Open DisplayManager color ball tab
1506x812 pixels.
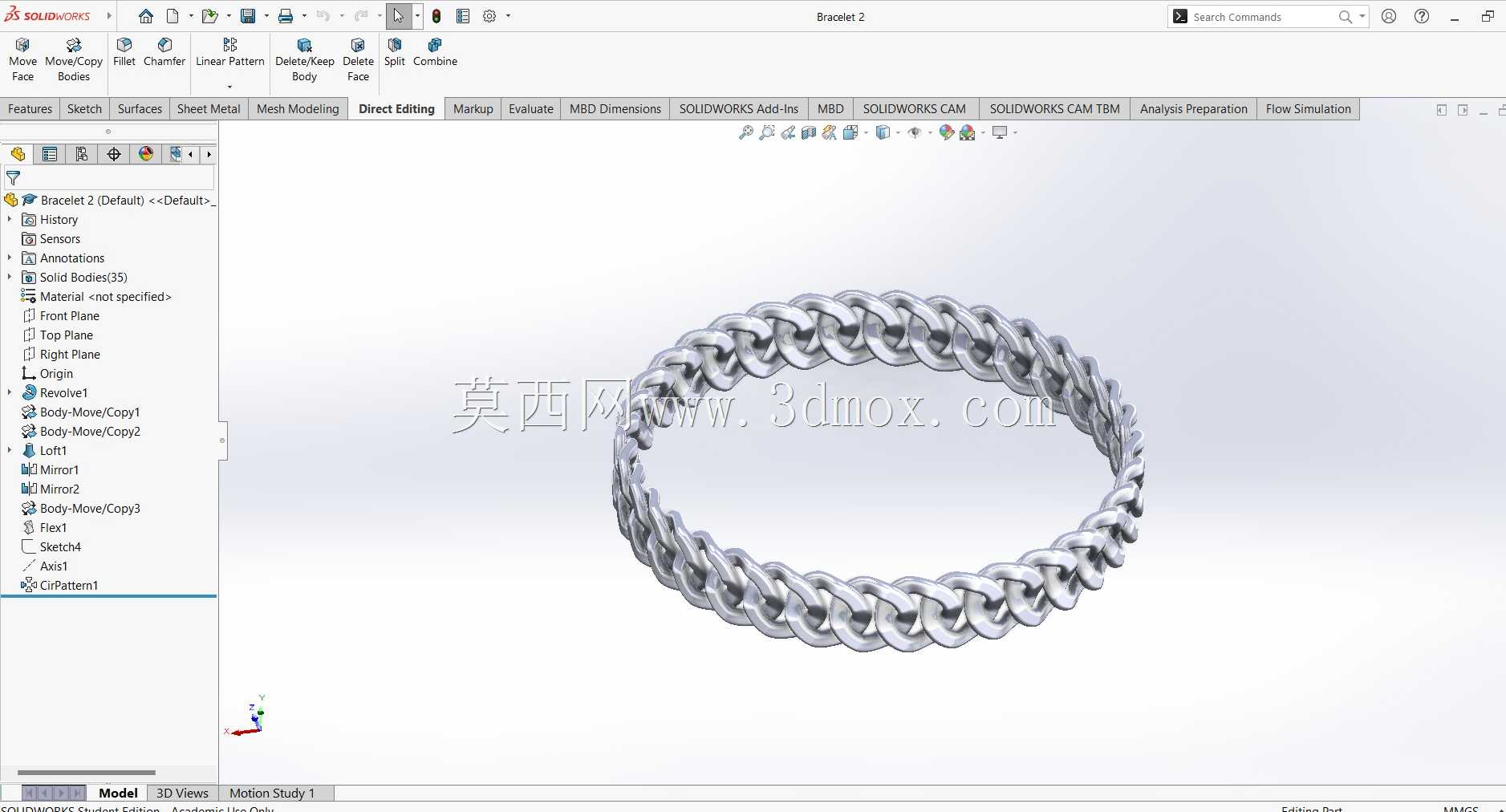pyautogui.click(x=146, y=154)
